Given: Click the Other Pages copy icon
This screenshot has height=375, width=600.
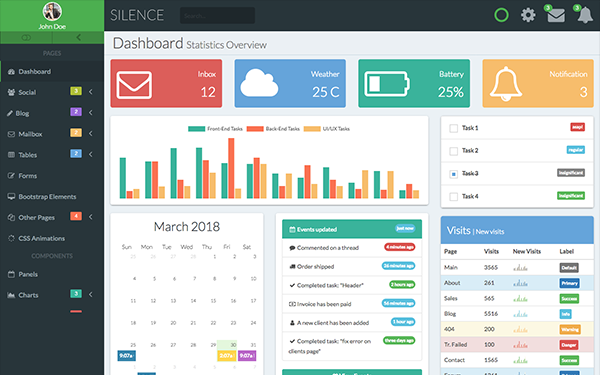Looking at the screenshot, I should pyautogui.click(x=11, y=217).
